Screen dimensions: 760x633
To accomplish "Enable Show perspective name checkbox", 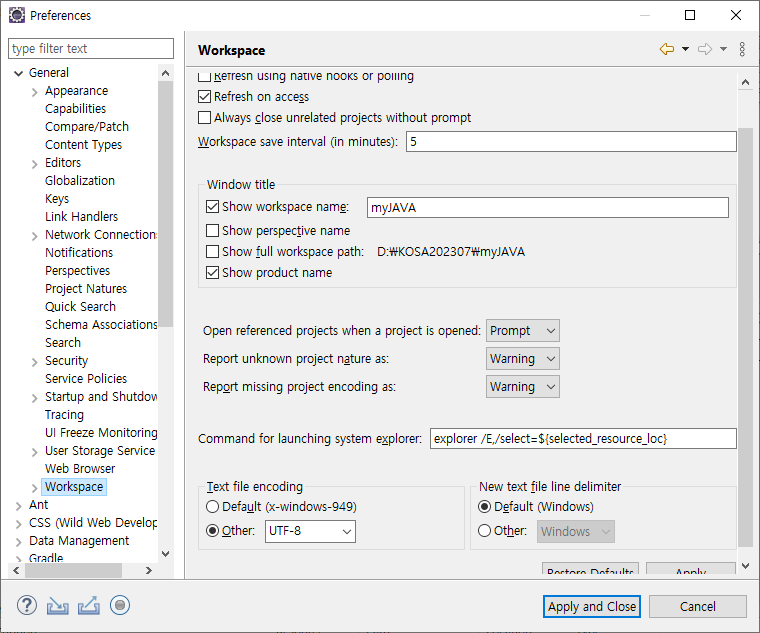I will [x=212, y=230].
